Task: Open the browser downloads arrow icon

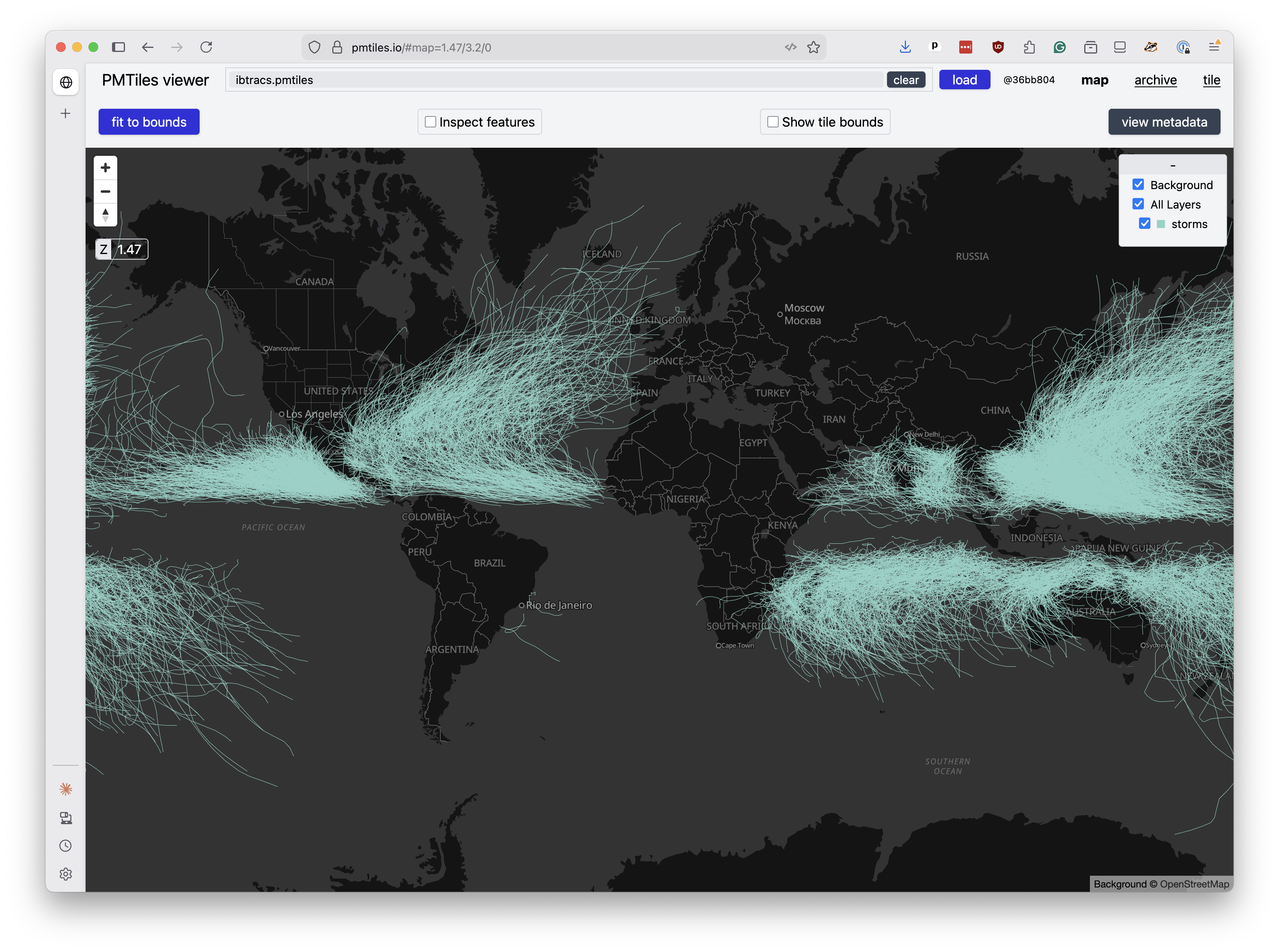Action: pos(905,47)
